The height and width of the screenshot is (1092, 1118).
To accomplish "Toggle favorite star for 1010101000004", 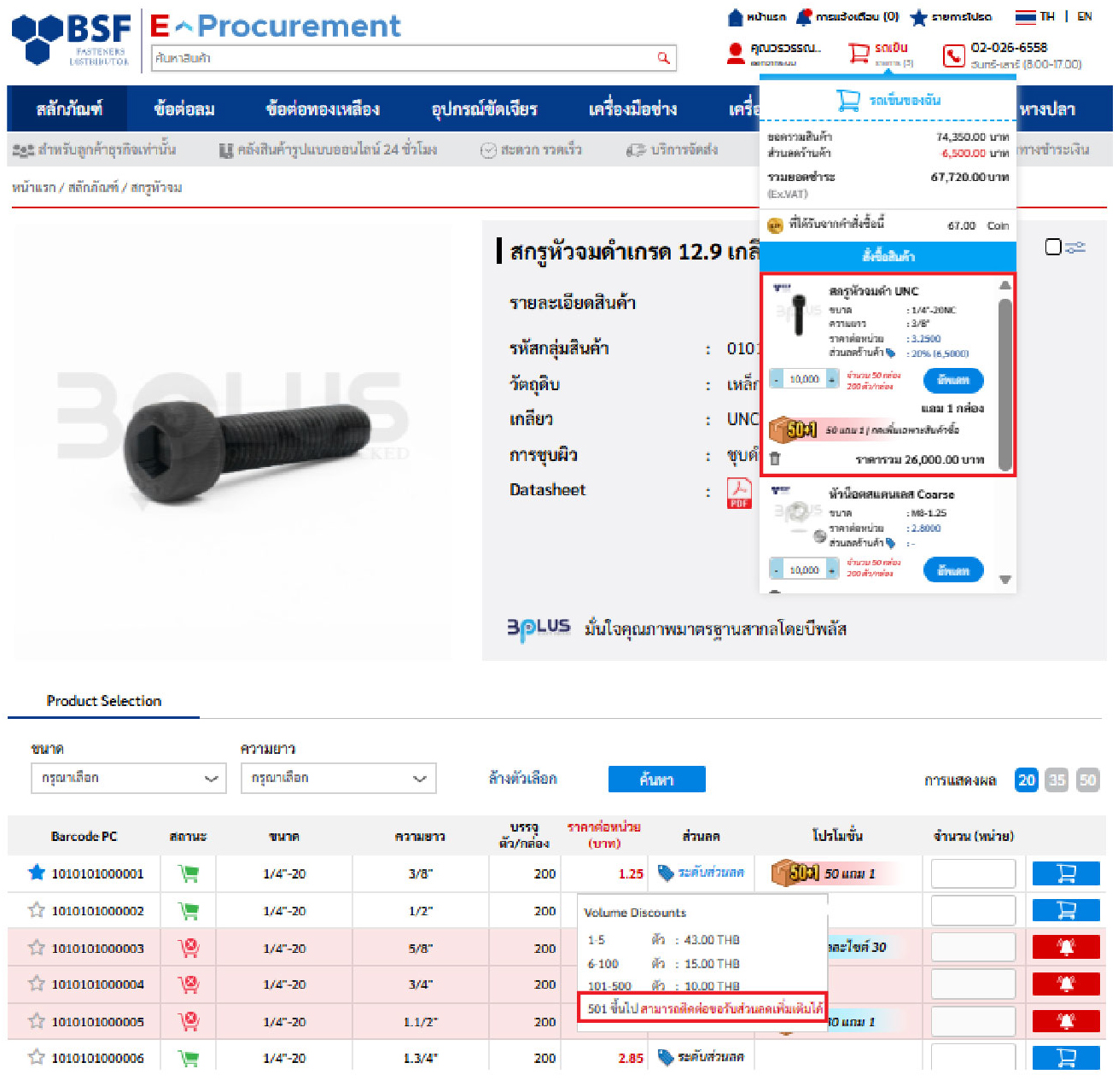I will [36, 984].
